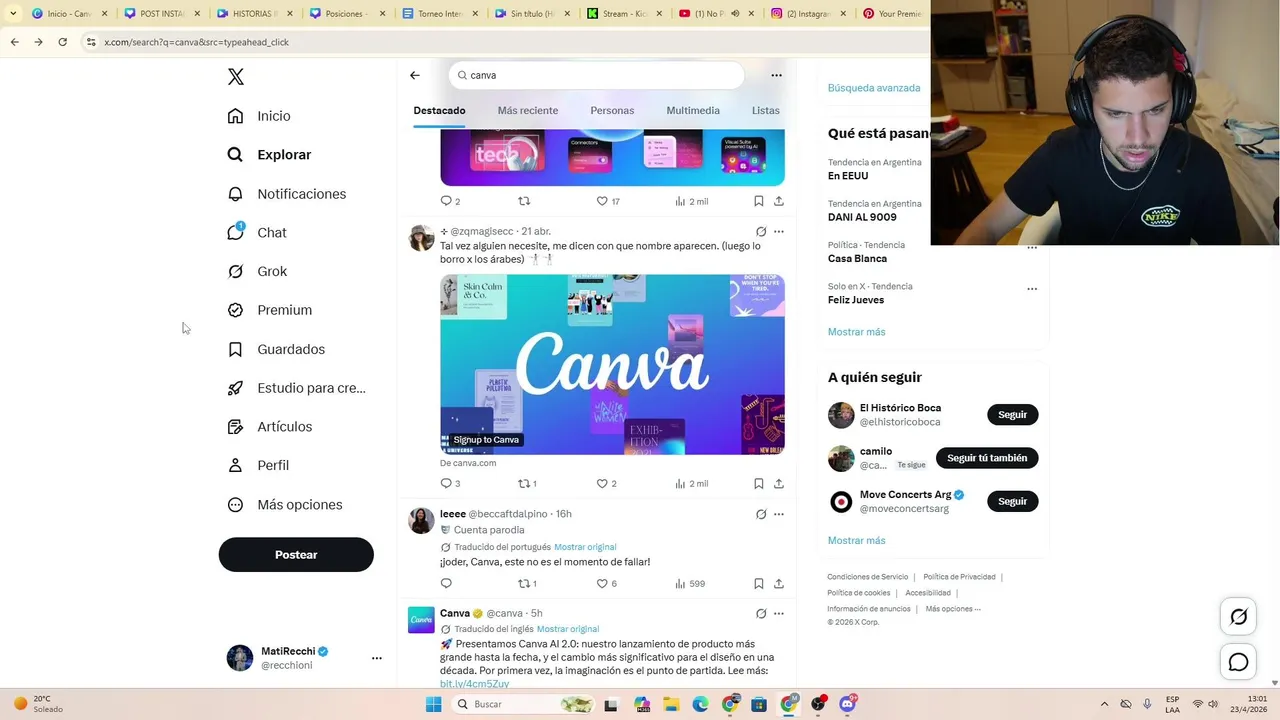Switch to Más reciente tab
This screenshot has width=1280, height=720.
click(528, 110)
